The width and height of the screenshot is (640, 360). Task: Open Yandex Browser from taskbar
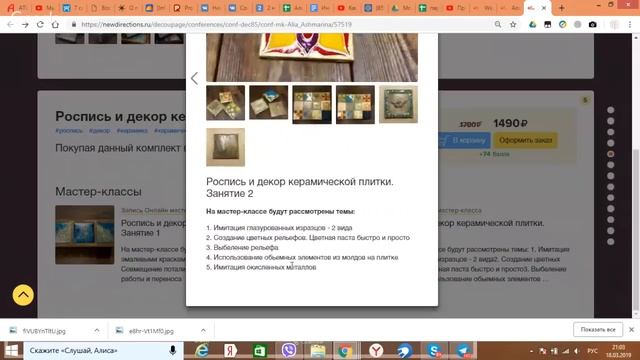pos(376,351)
